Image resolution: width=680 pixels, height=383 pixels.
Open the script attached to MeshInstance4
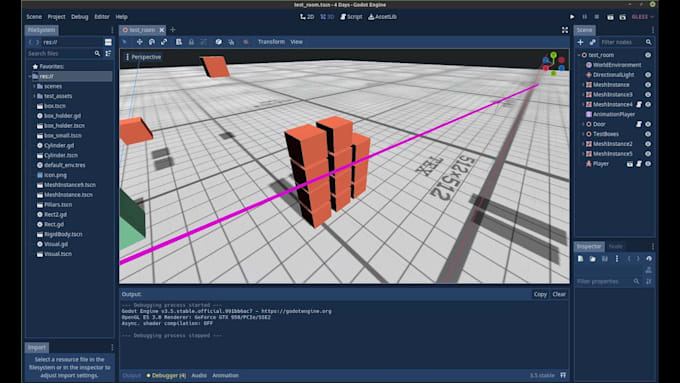[639, 105]
